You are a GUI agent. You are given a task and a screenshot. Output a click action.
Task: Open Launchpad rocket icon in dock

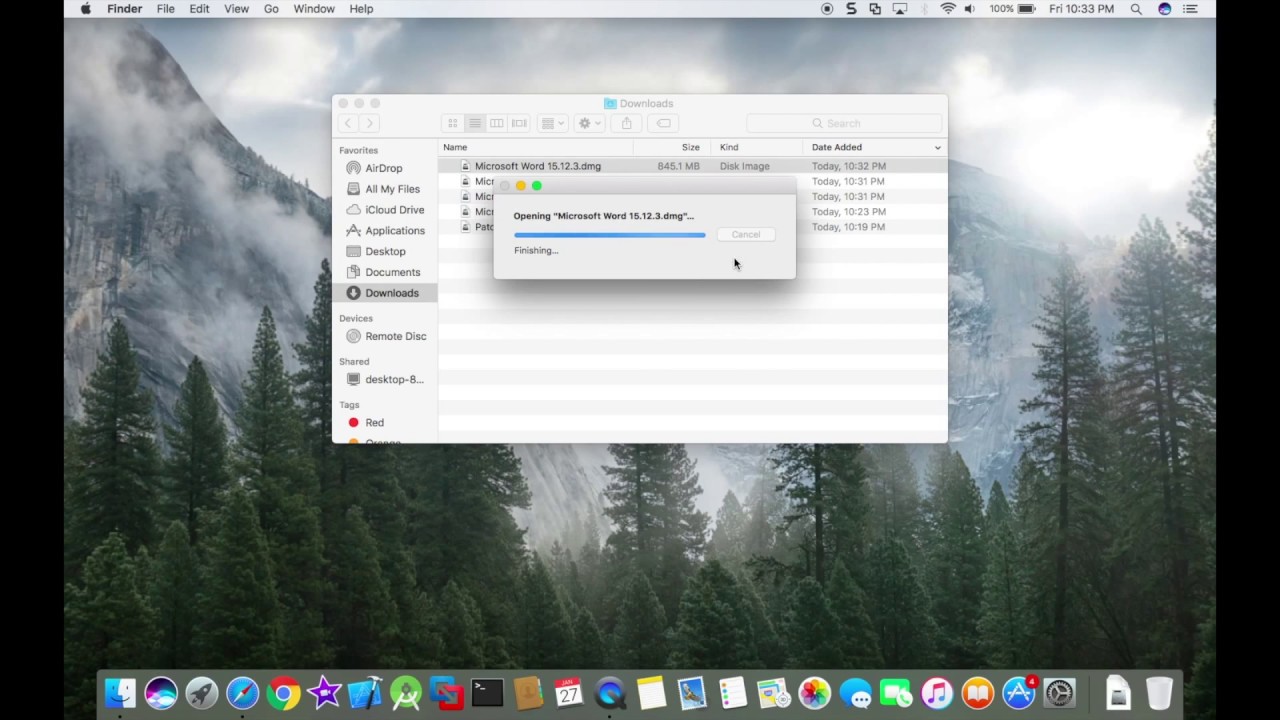point(202,693)
